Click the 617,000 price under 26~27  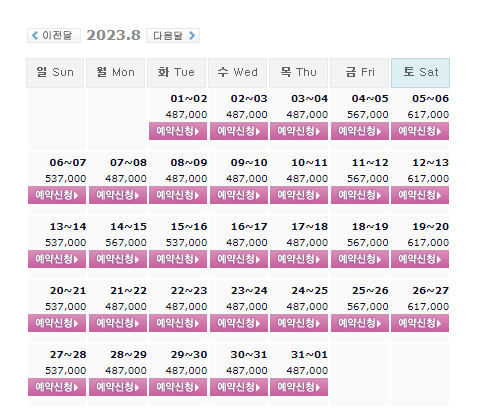tap(428, 307)
